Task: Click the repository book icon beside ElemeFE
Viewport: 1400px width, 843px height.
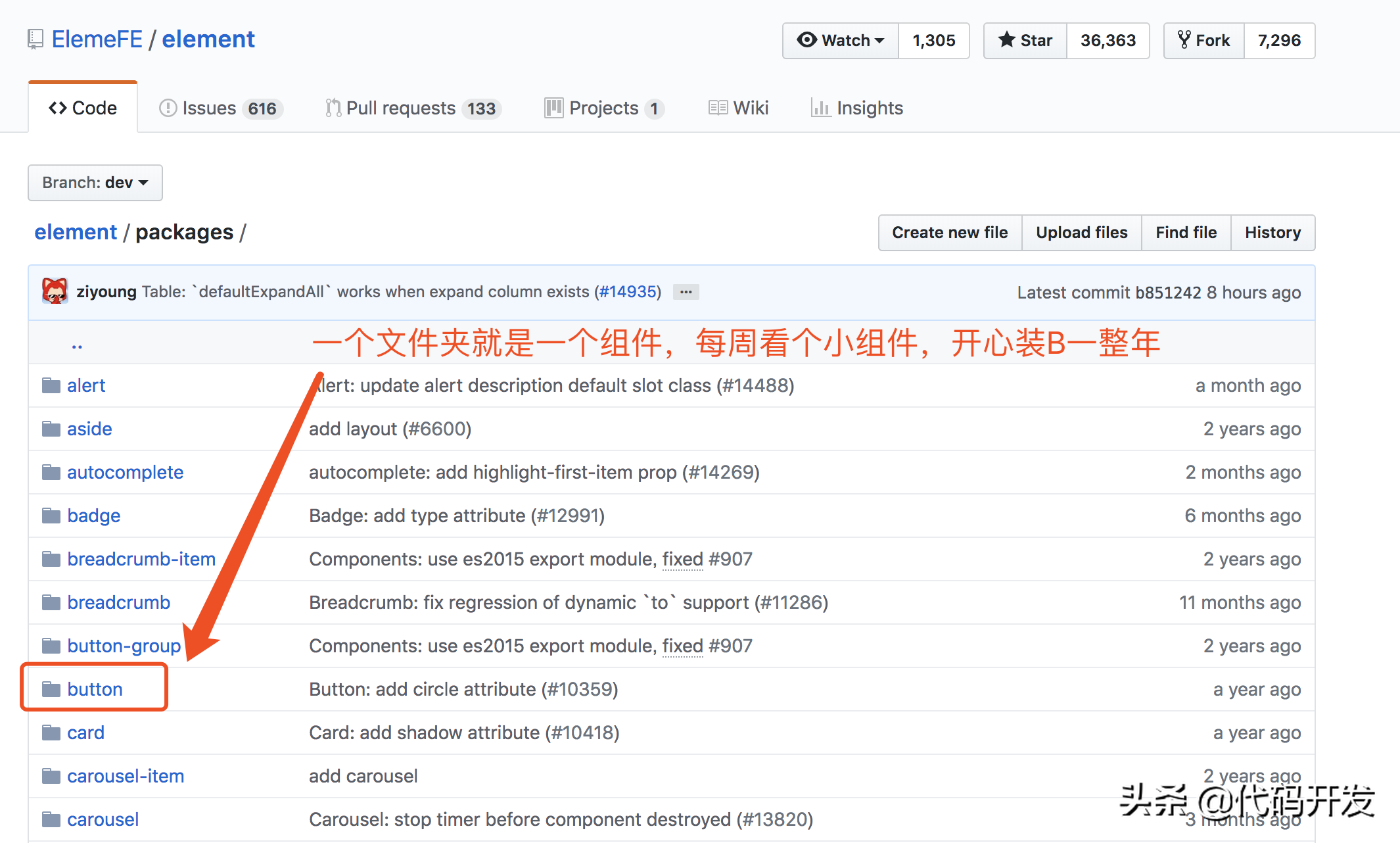Action: point(35,39)
